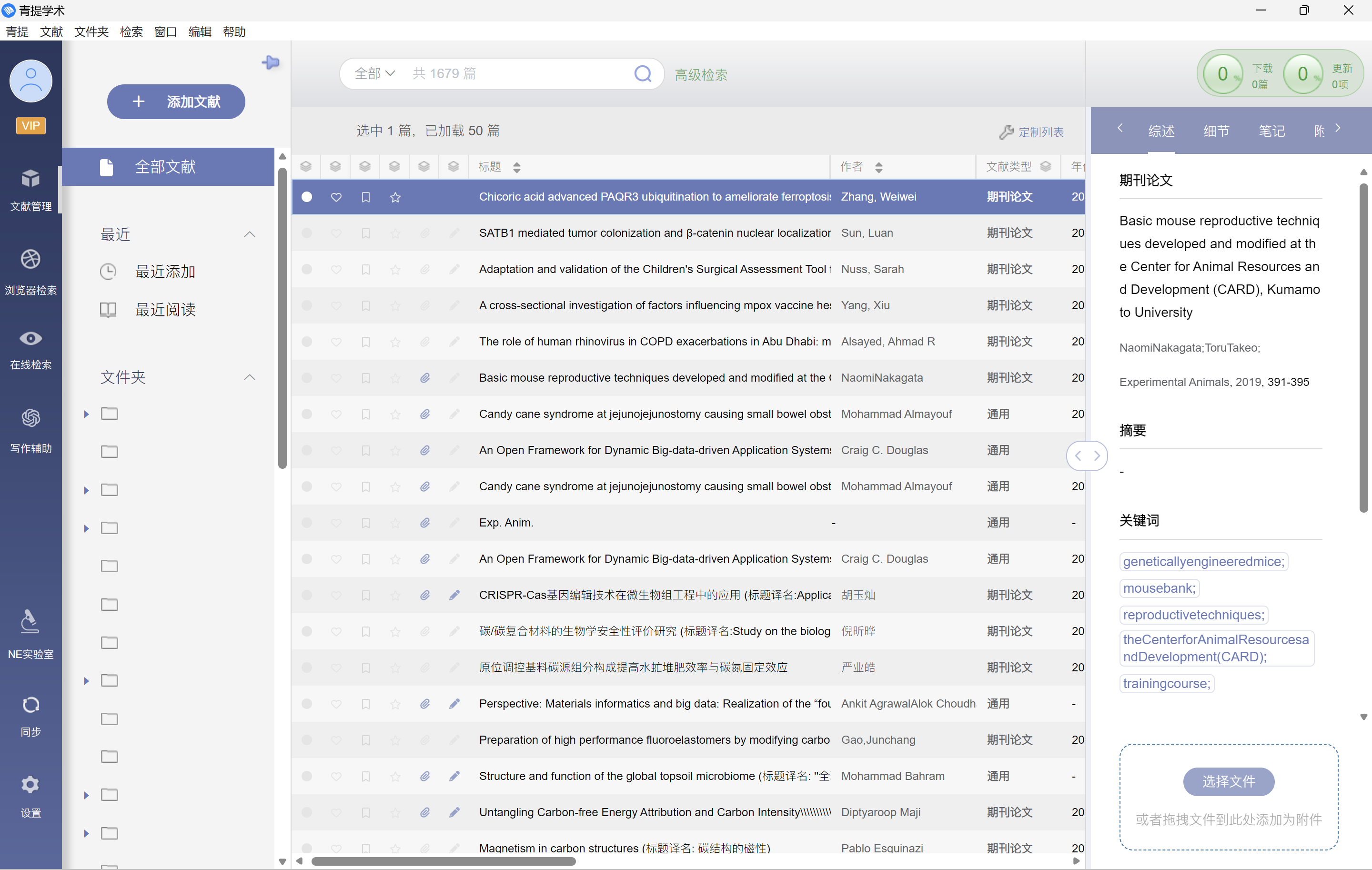This screenshot has height=870, width=1372.
Task: Switch to the 细节 tab
Action: [1216, 131]
